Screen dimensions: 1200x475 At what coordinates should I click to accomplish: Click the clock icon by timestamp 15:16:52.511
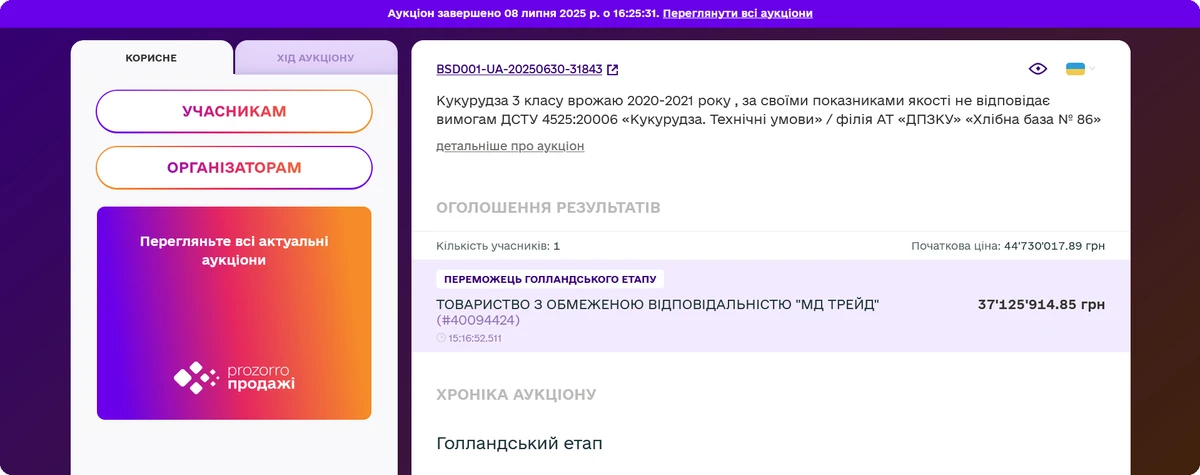pyautogui.click(x=441, y=338)
